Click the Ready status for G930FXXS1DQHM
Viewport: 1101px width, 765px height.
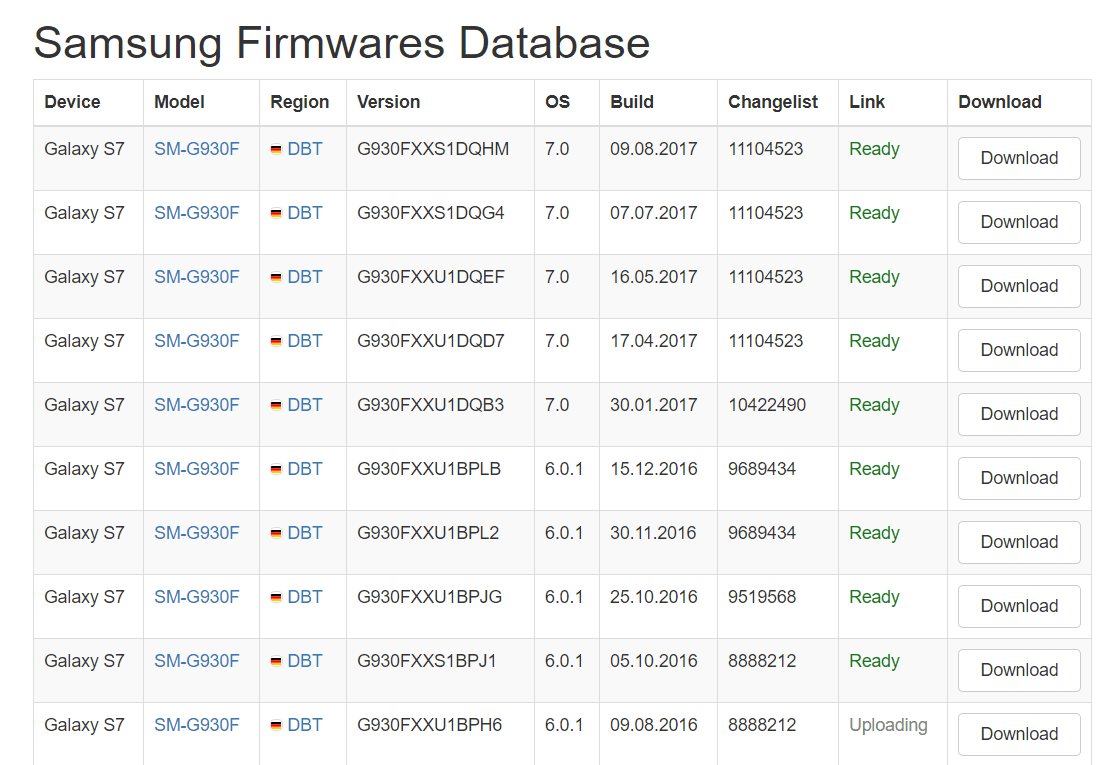point(874,149)
